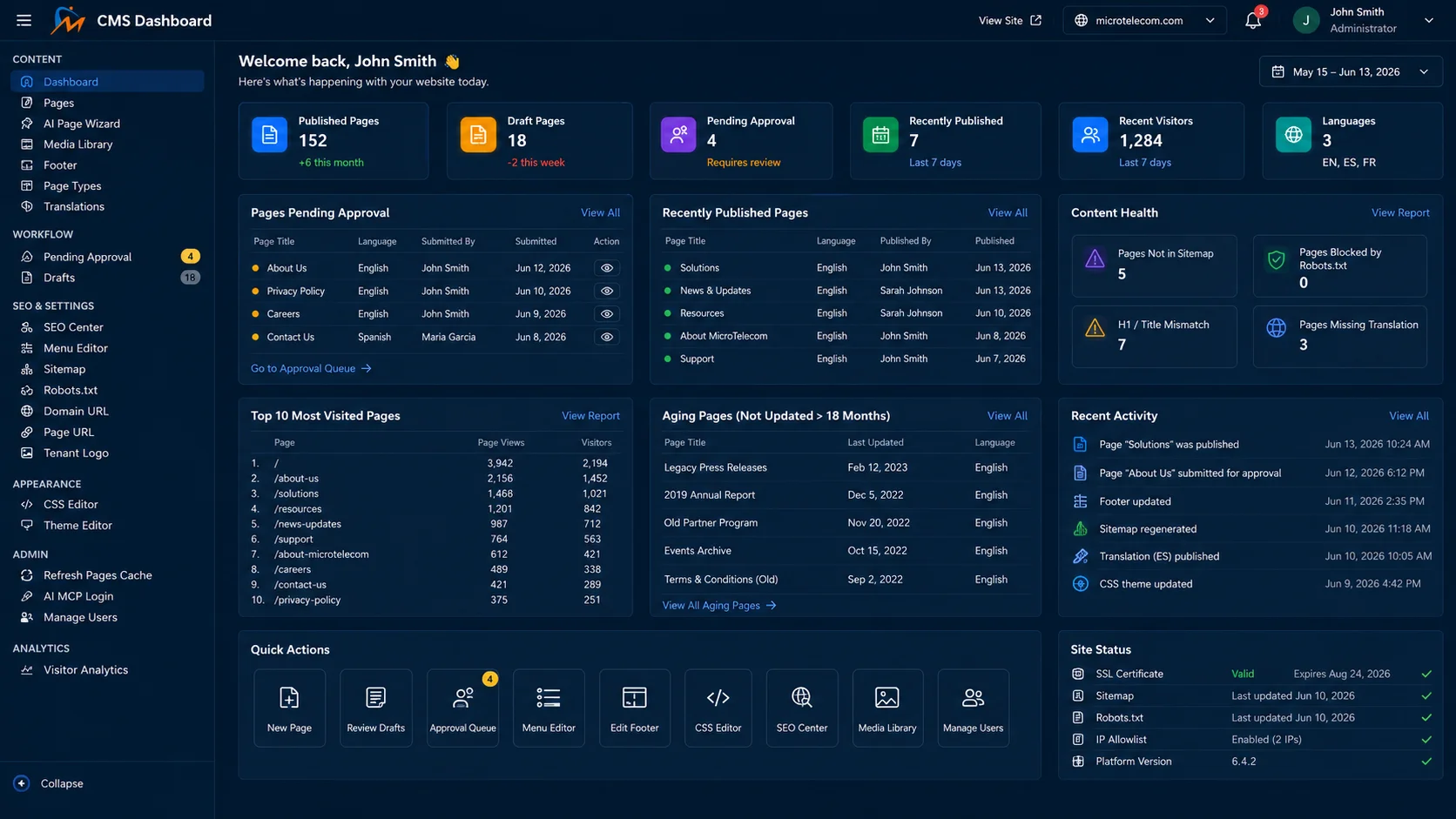Click the Drafts count badge 18
The image size is (1456, 819).
[190, 278]
